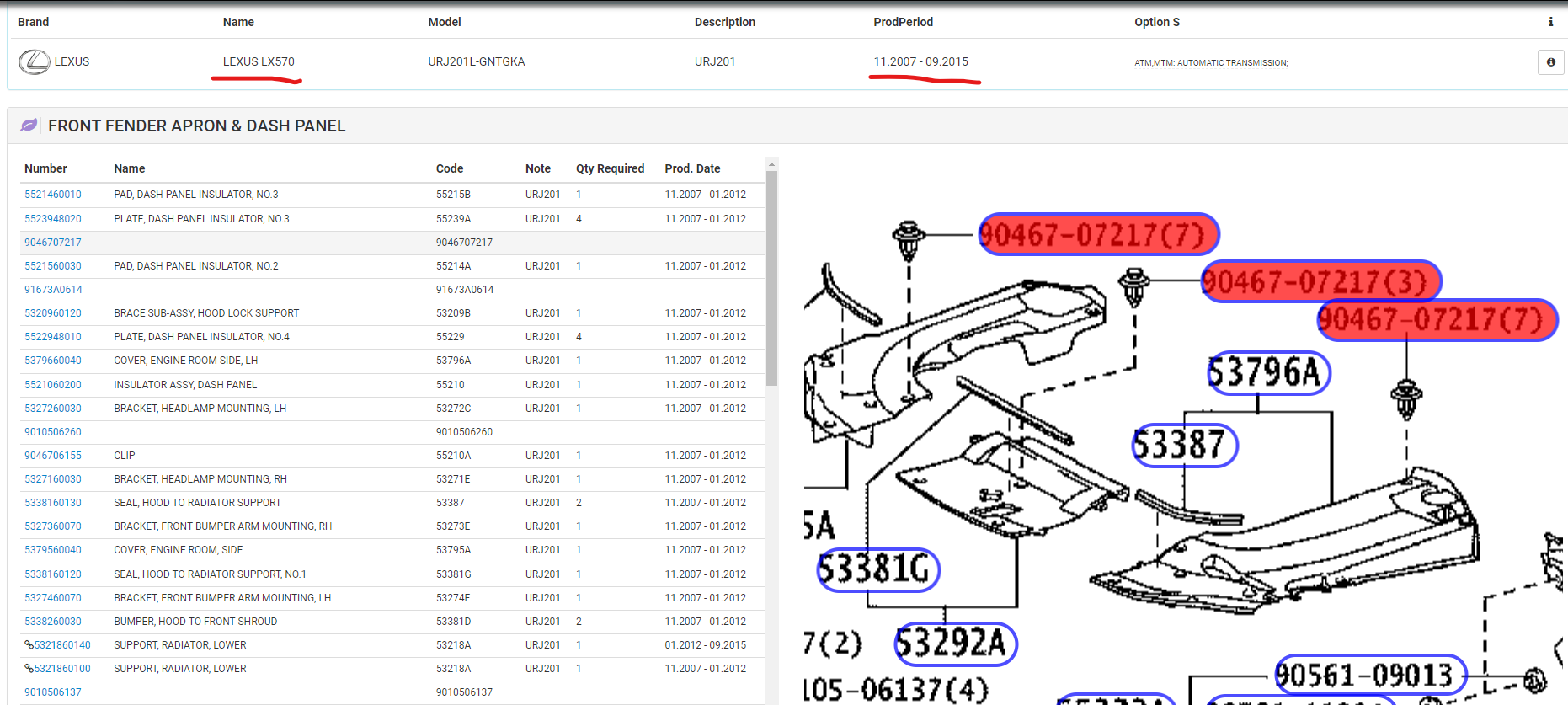
Task: Click the part name BUMPER, HOOD TO FRONT SHROUD
Action: 195,622
